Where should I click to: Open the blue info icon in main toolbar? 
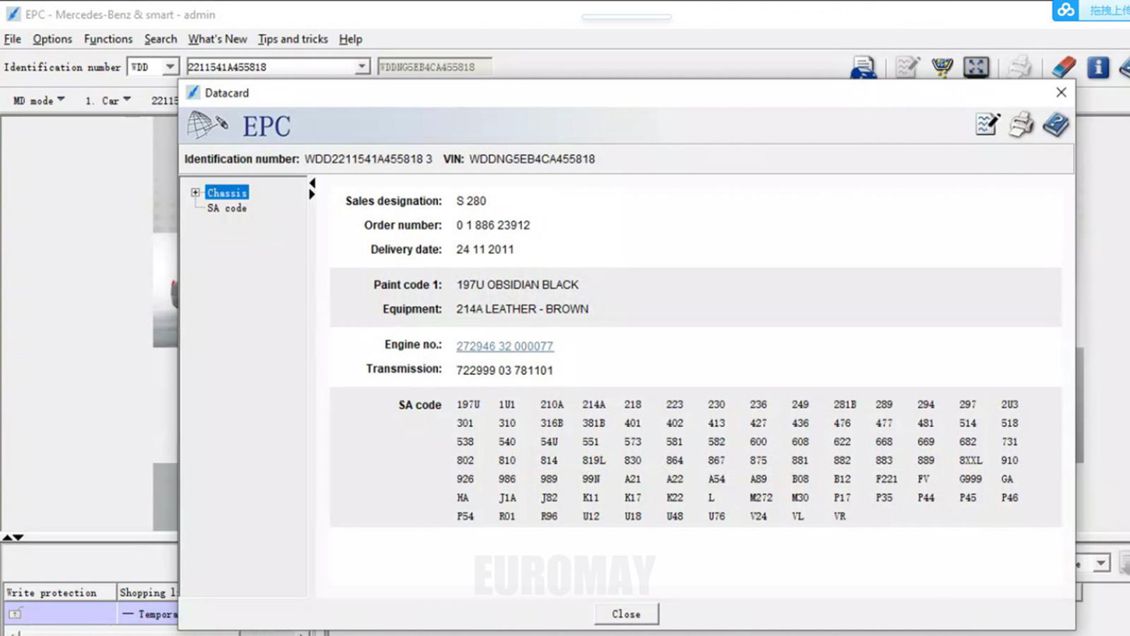(1098, 67)
